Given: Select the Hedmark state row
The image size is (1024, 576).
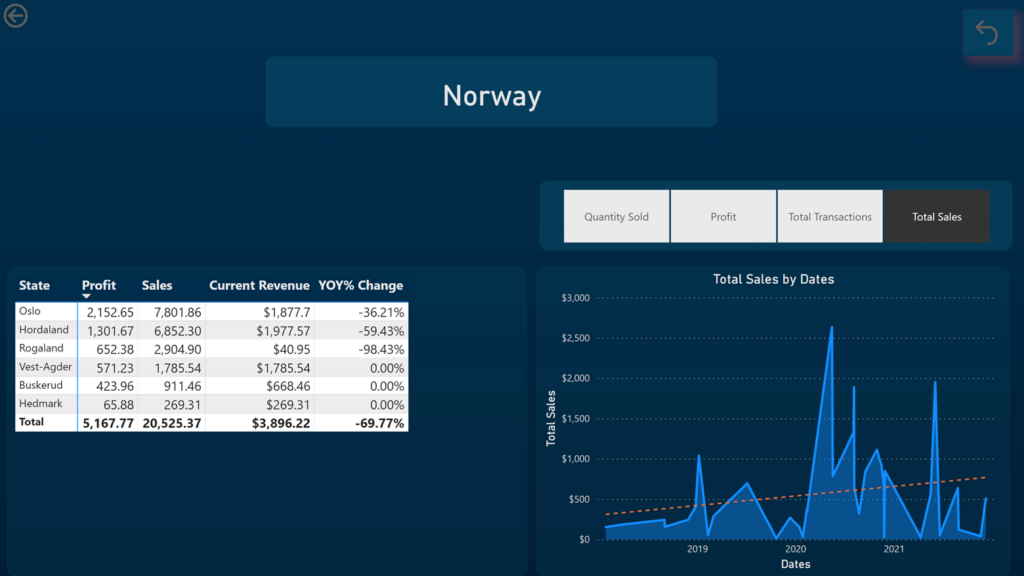Looking at the screenshot, I should coord(40,404).
